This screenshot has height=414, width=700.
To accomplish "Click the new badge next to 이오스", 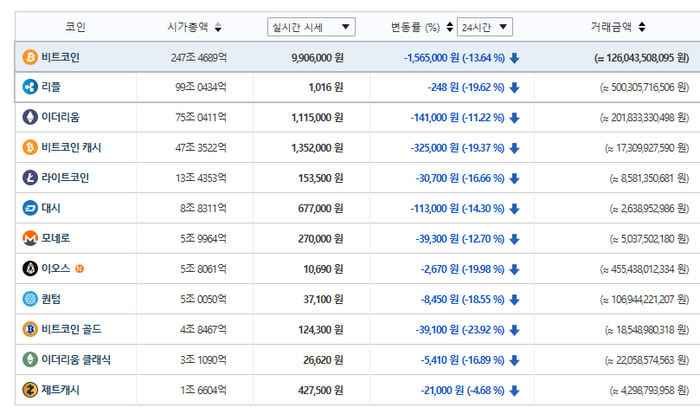I will coord(79,269).
